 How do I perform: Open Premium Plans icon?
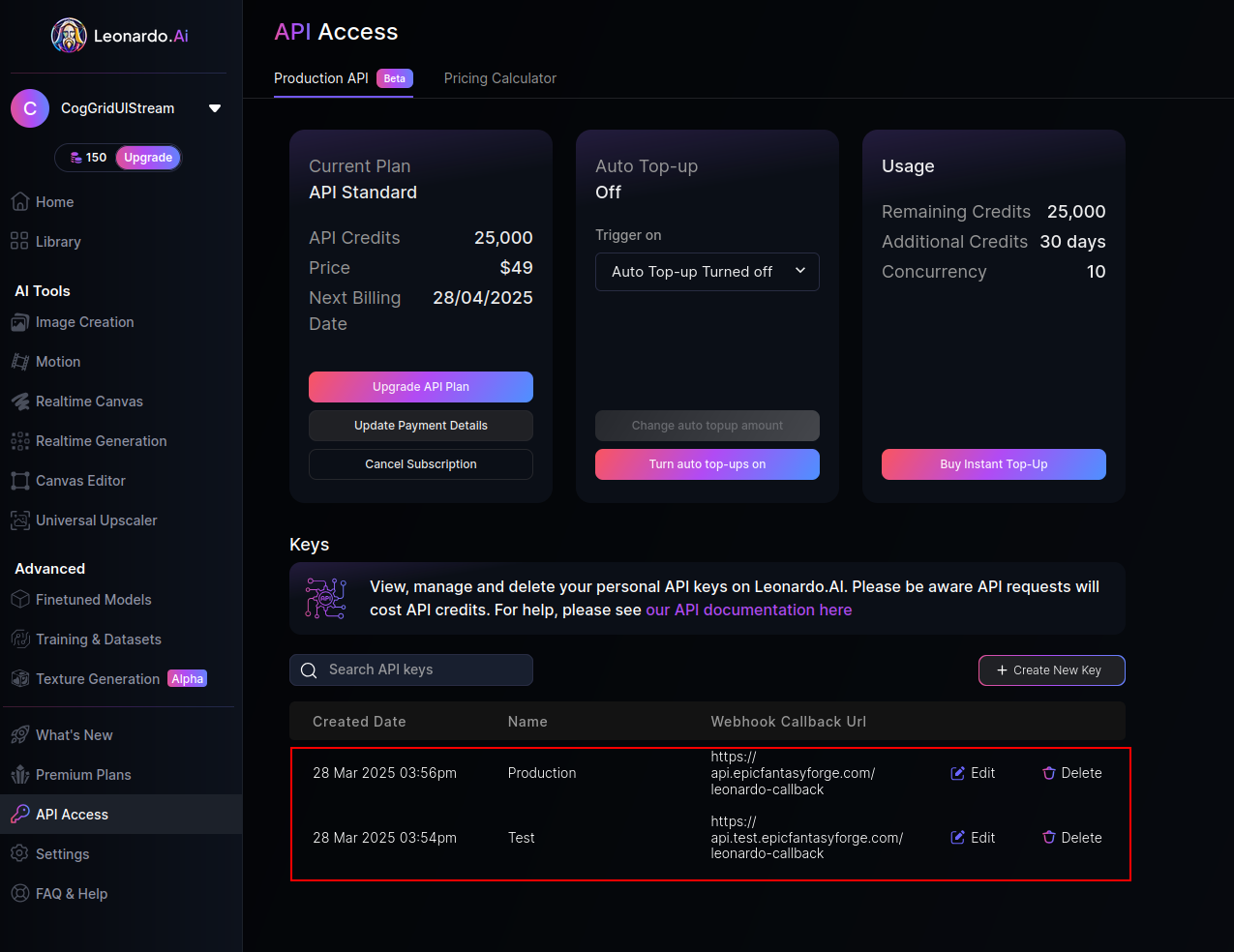pyautogui.click(x=19, y=775)
